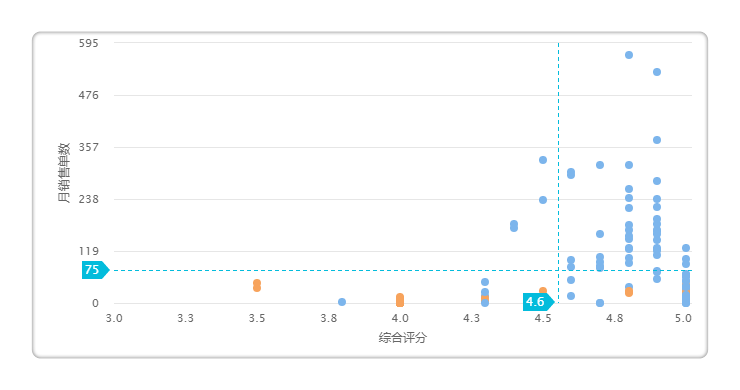The height and width of the screenshot is (390, 740).
Task: Select the 3.0 x-axis tick label
Action: (114, 318)
